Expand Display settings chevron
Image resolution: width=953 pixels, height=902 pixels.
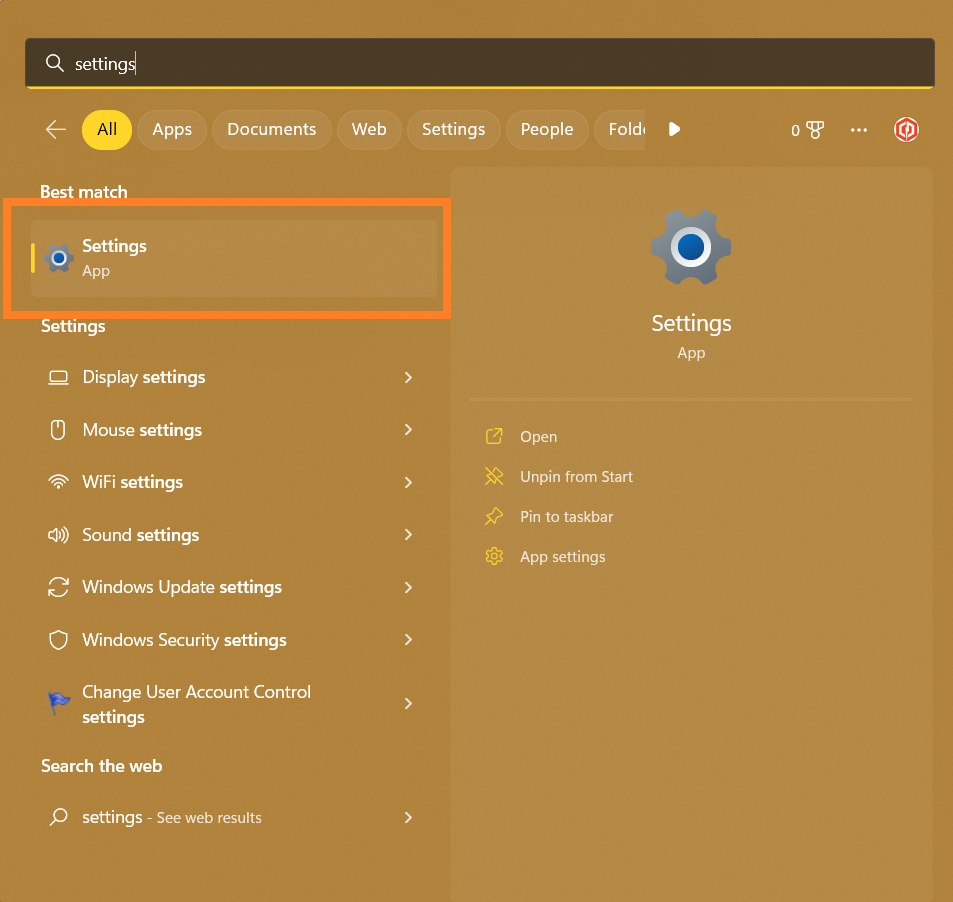click(x=408, y=377)
